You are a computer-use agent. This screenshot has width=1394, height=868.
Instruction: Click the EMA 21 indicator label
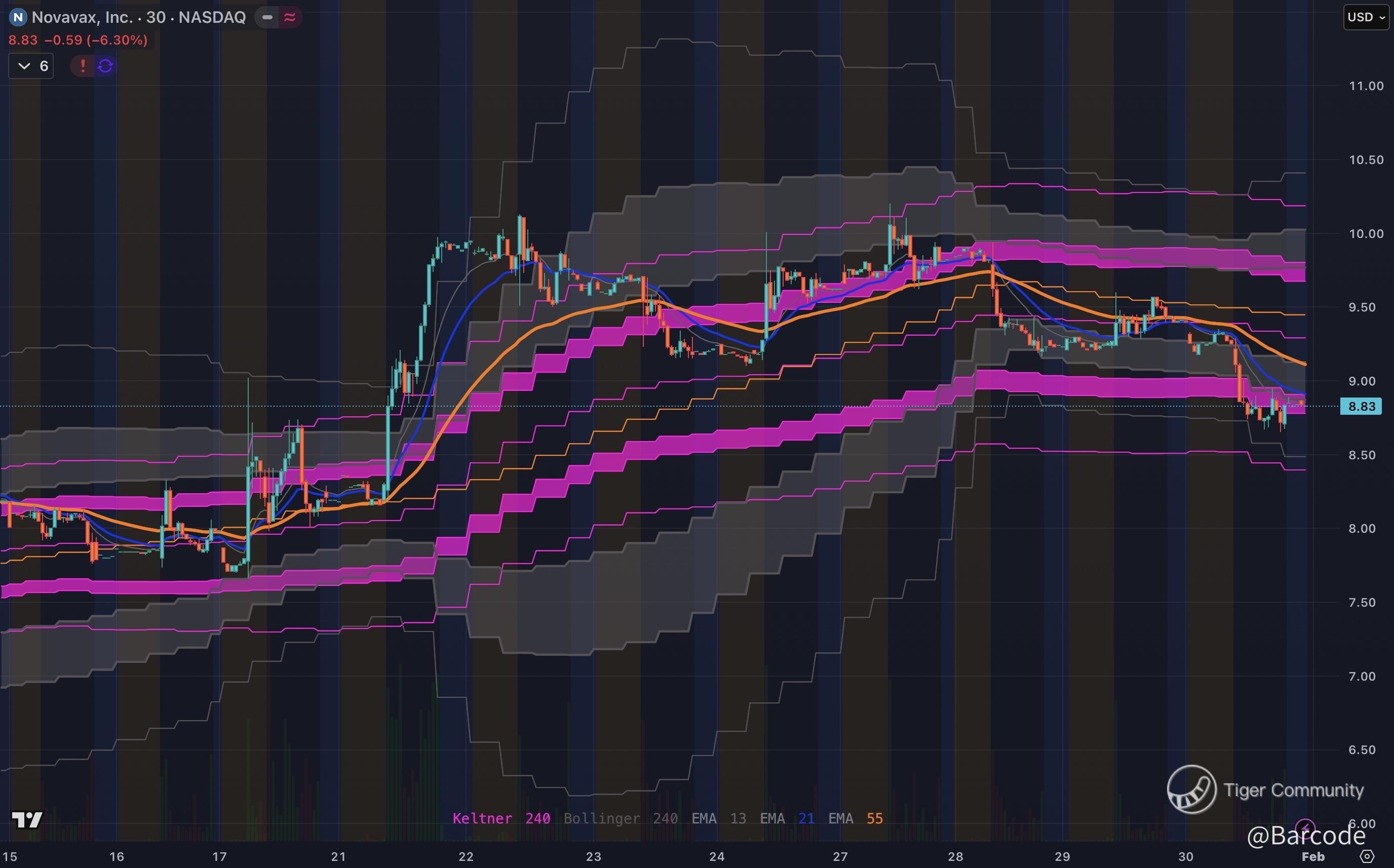tap(787, 818)
